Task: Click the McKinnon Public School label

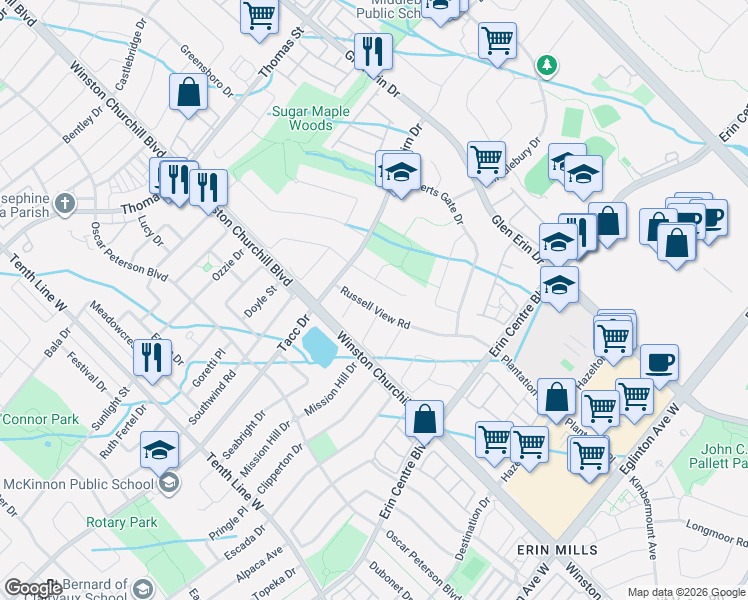Action: click(x=79, y=484)
